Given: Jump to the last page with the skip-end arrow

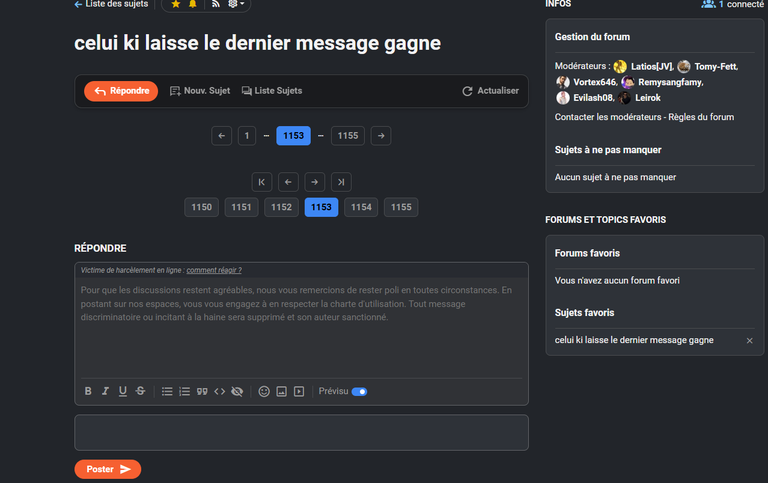Looking at the screenshot, I should 341,182.
